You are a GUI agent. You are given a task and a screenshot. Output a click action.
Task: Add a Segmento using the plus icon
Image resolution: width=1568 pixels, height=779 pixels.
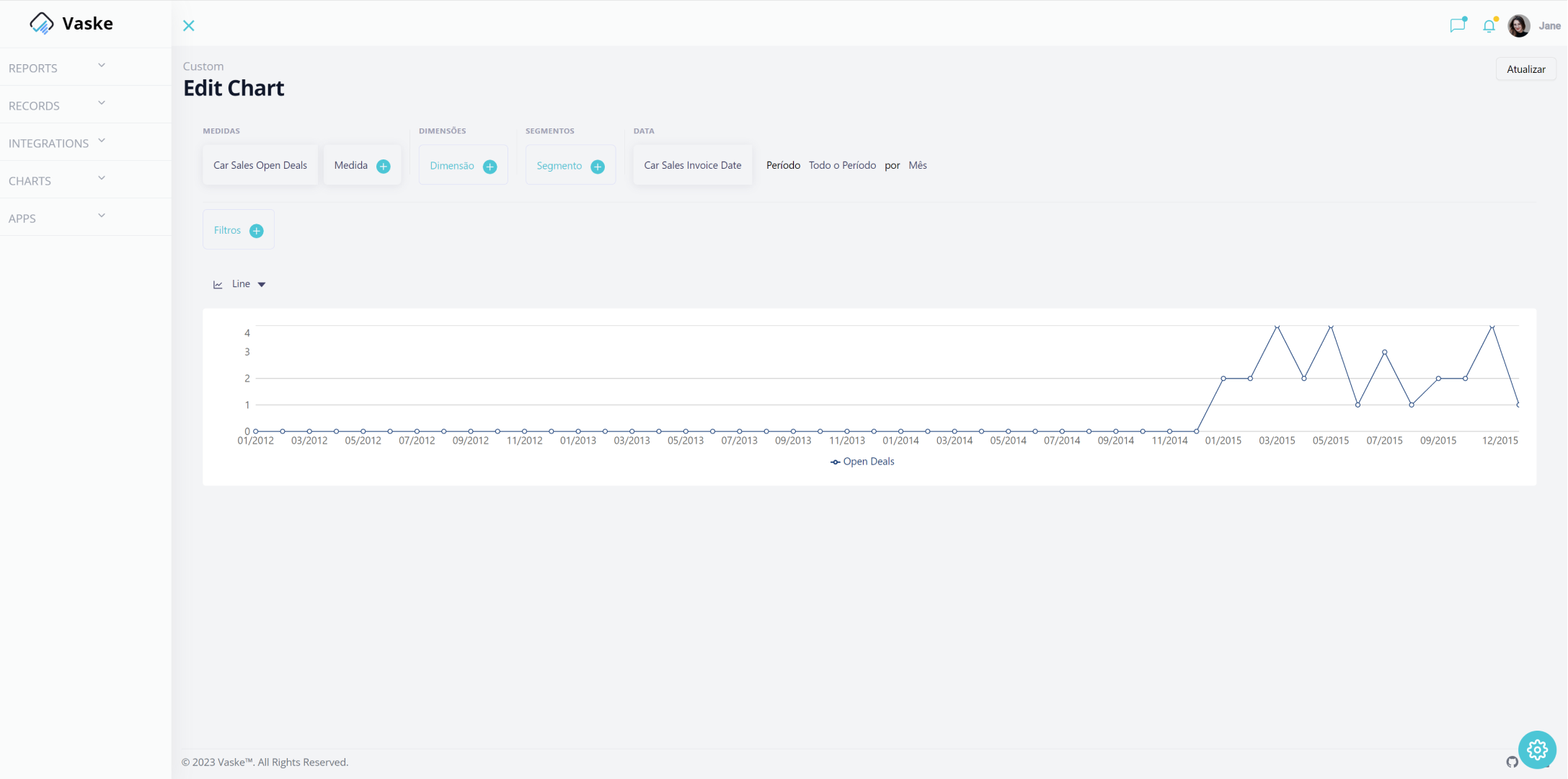(598, 167)
